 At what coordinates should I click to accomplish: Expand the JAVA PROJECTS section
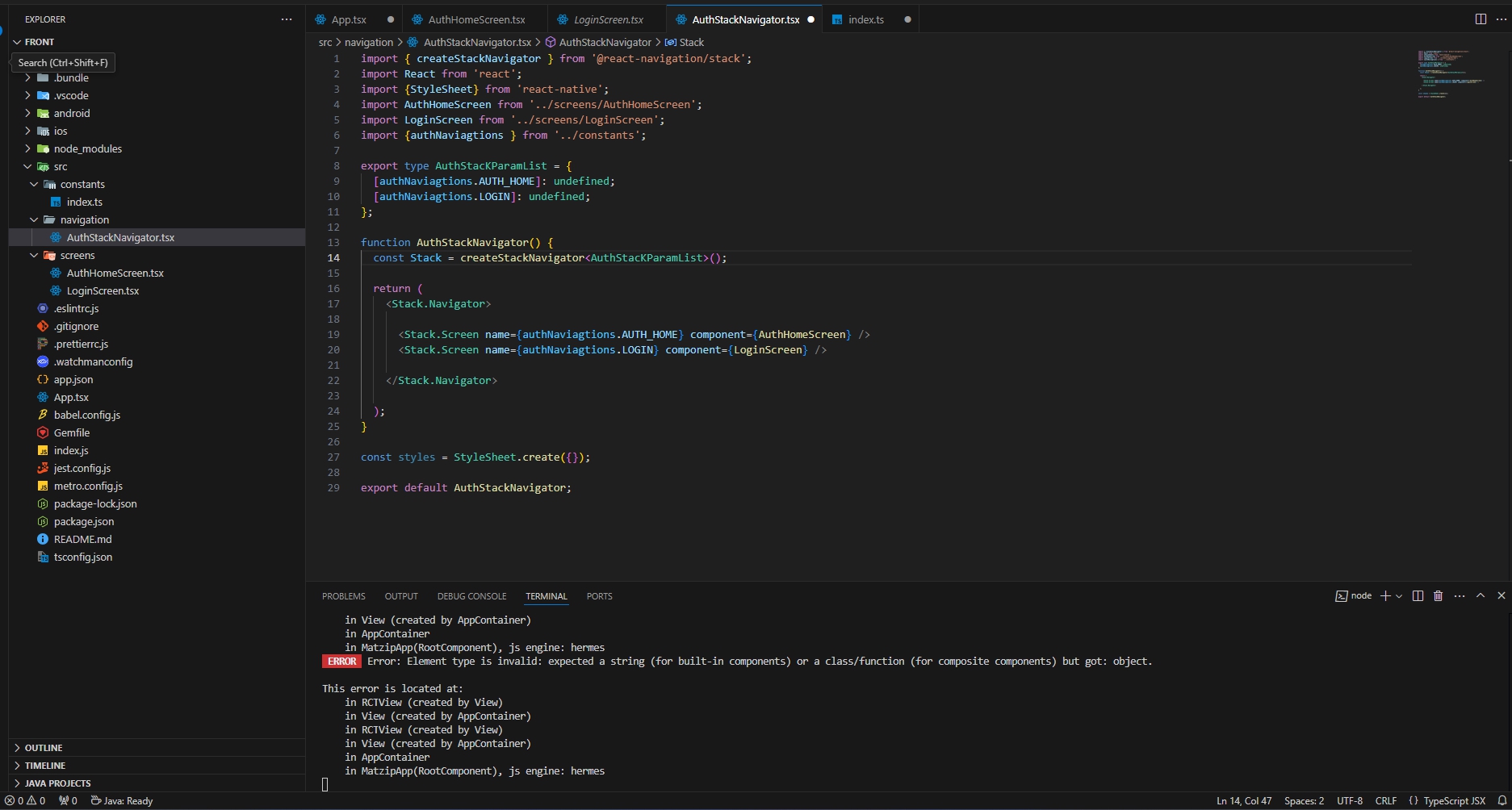57,783
